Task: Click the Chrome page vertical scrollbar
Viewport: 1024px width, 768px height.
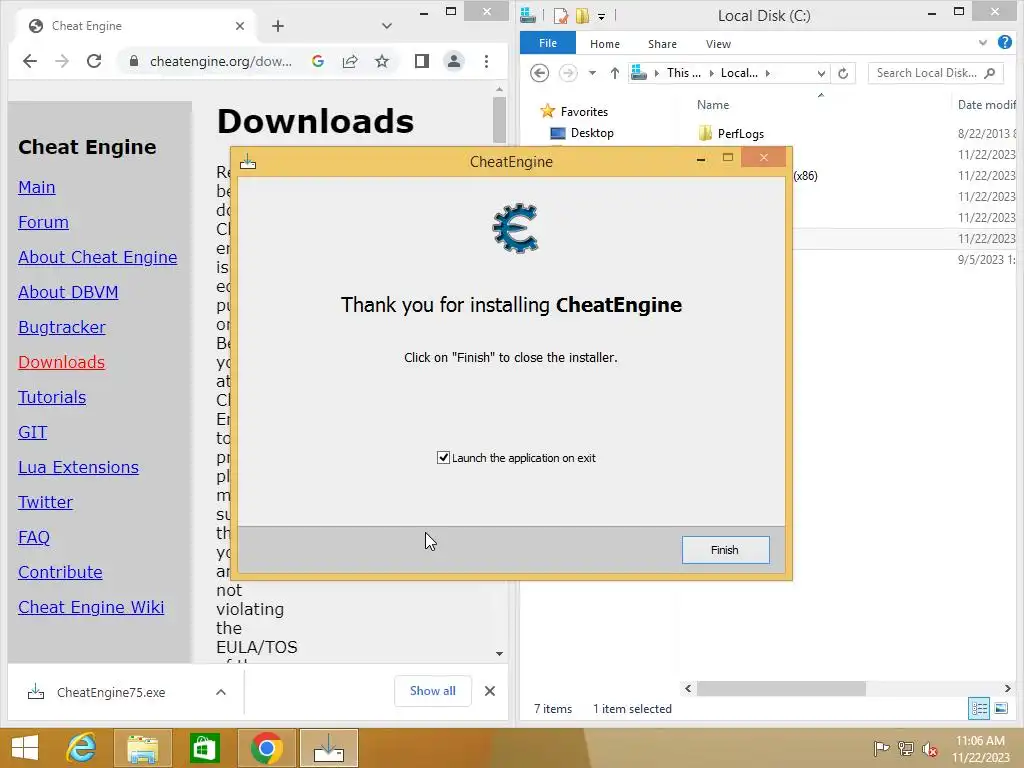Action: [500, 120]
